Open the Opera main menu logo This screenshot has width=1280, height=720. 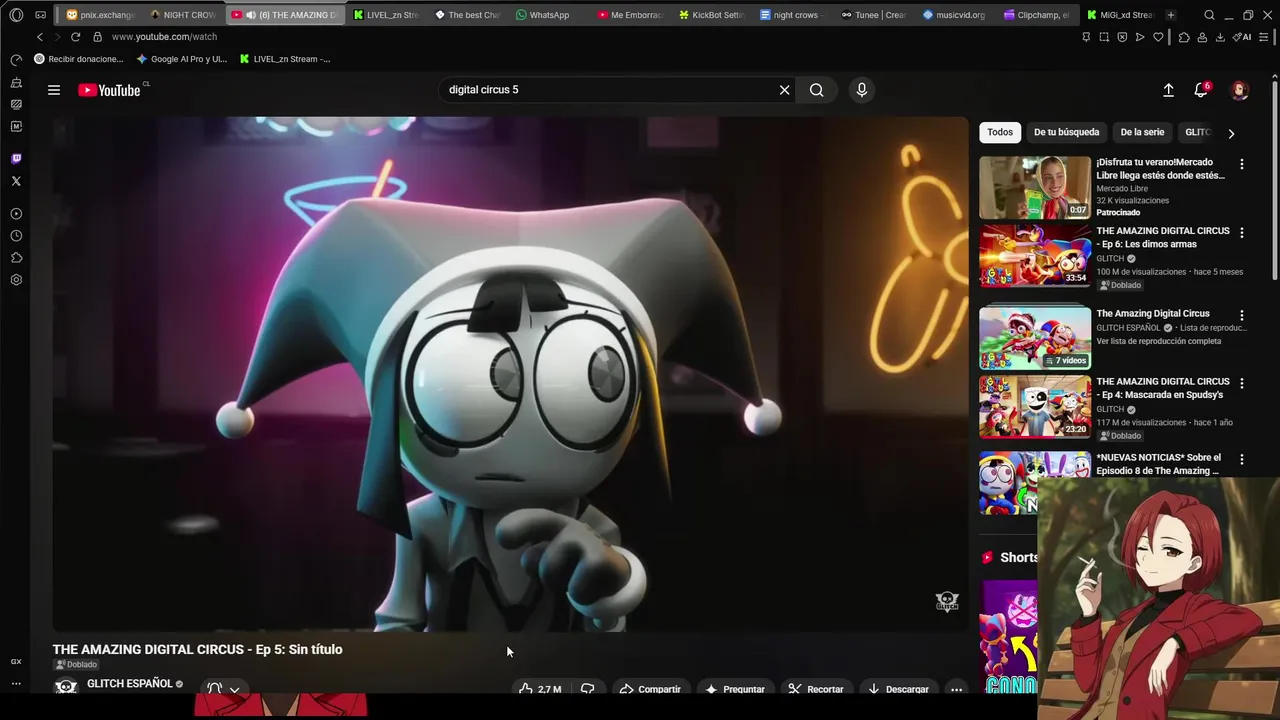[16, 15]
